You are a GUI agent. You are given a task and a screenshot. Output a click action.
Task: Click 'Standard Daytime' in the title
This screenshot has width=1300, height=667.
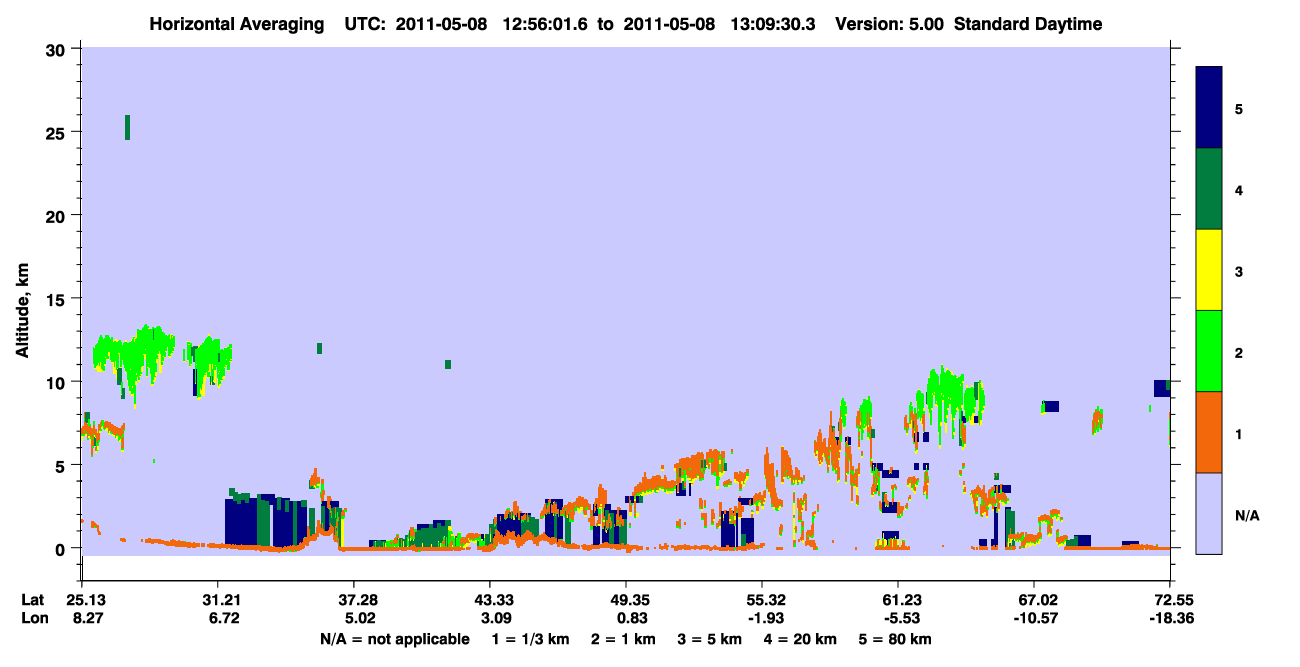(1028, 24)
